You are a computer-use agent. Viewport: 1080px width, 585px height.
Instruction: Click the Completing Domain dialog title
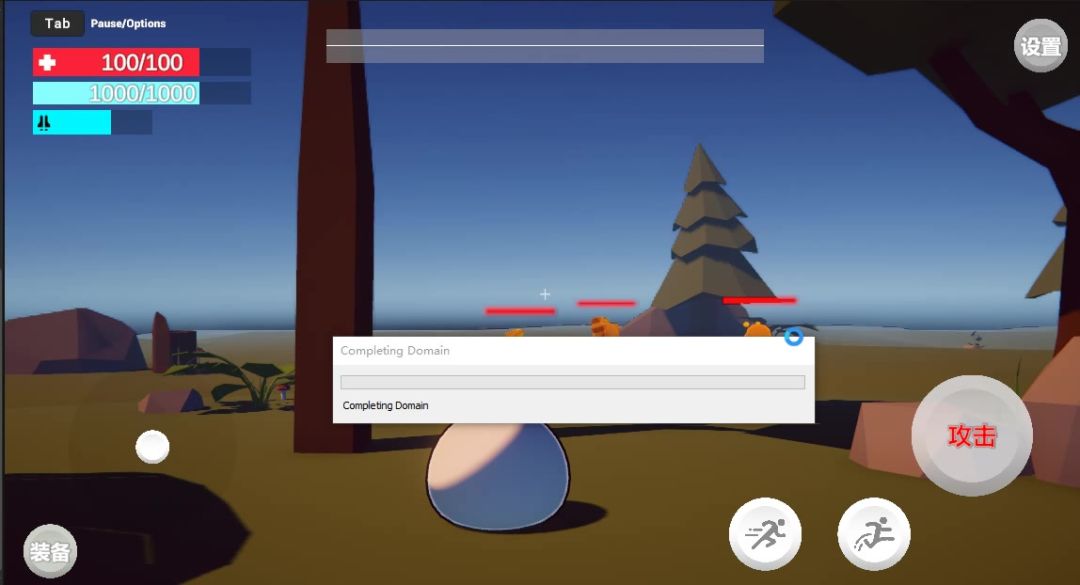pyautogui.click(x=395, y=351)
